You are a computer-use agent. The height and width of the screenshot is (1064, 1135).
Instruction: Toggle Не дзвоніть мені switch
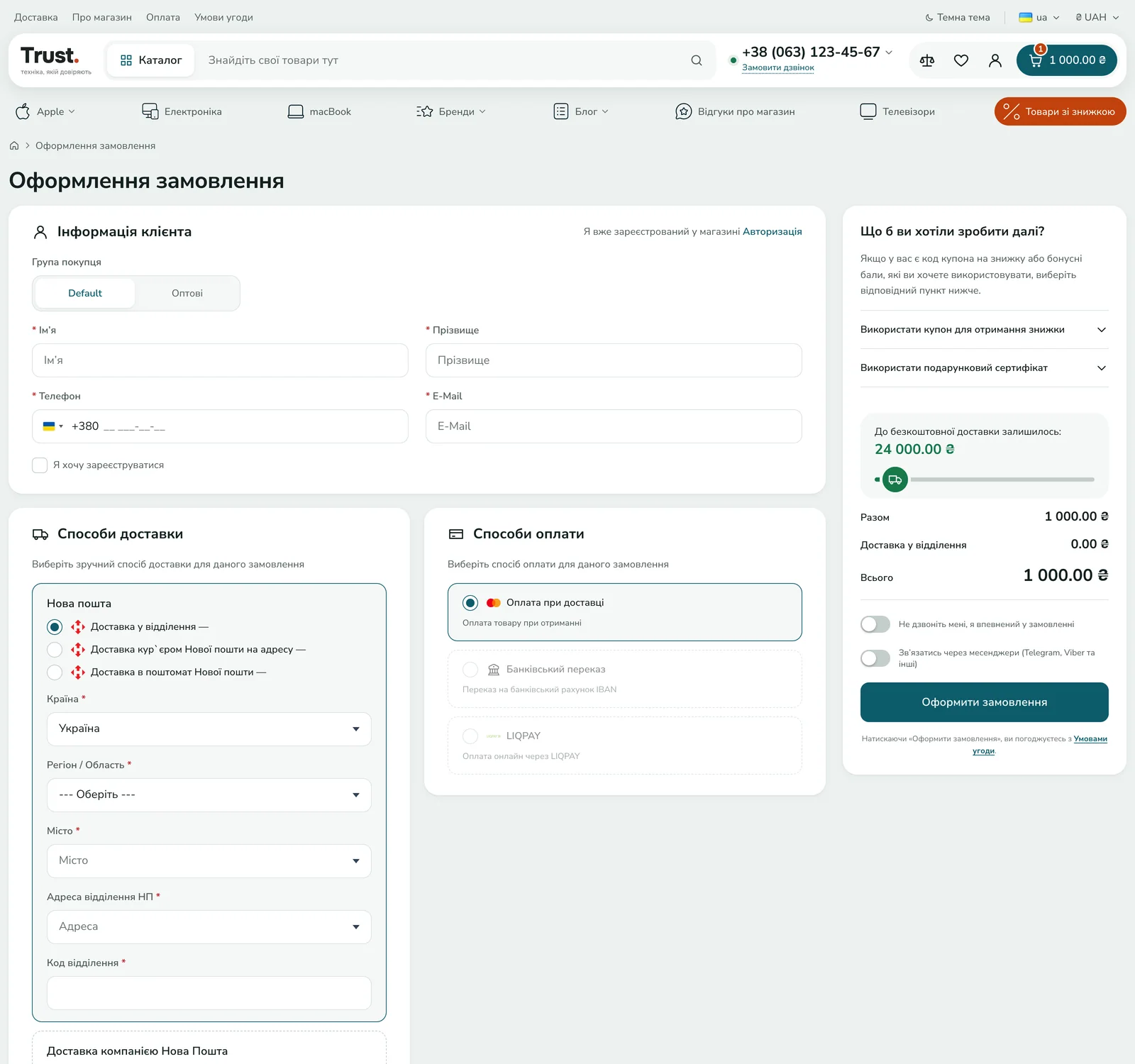coord(875,624)
